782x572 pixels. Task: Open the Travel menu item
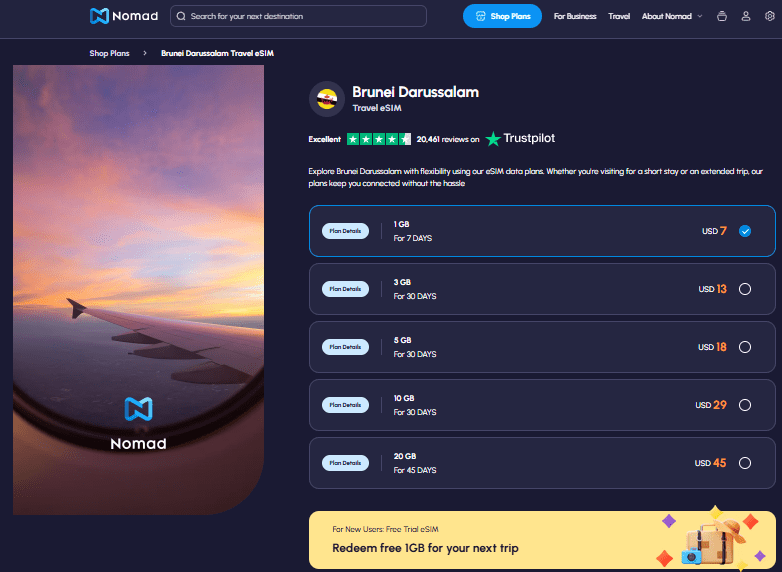[x=619, y=16]
